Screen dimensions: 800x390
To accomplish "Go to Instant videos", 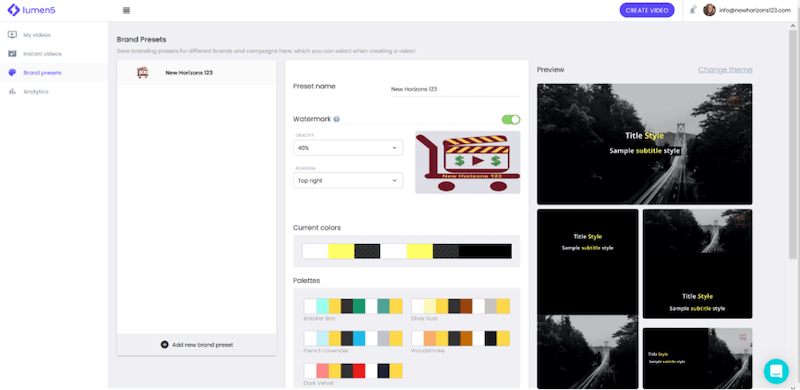I will tap(42, 54).
